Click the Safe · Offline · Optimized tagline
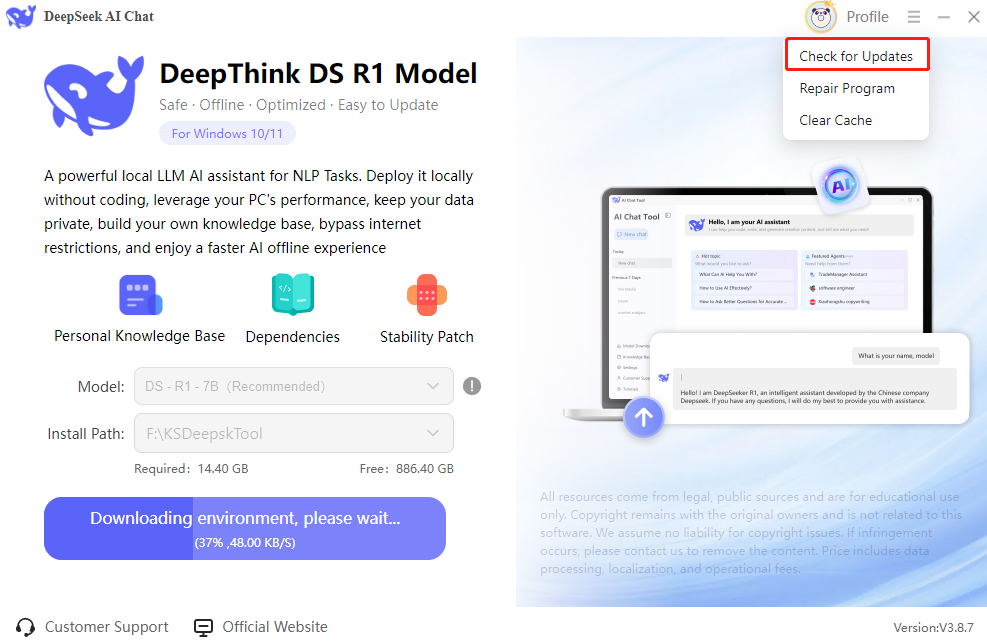 click(298, 105)
